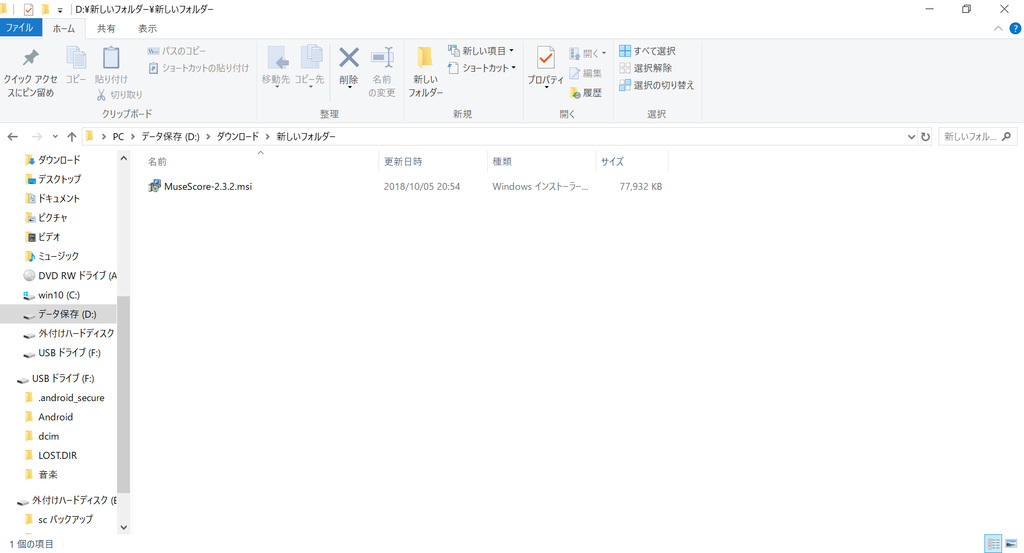Viewport: 1024px width, 553px height.
Task: Customize Quick Access Toolbar dropdown
Action: coord(59,10)
